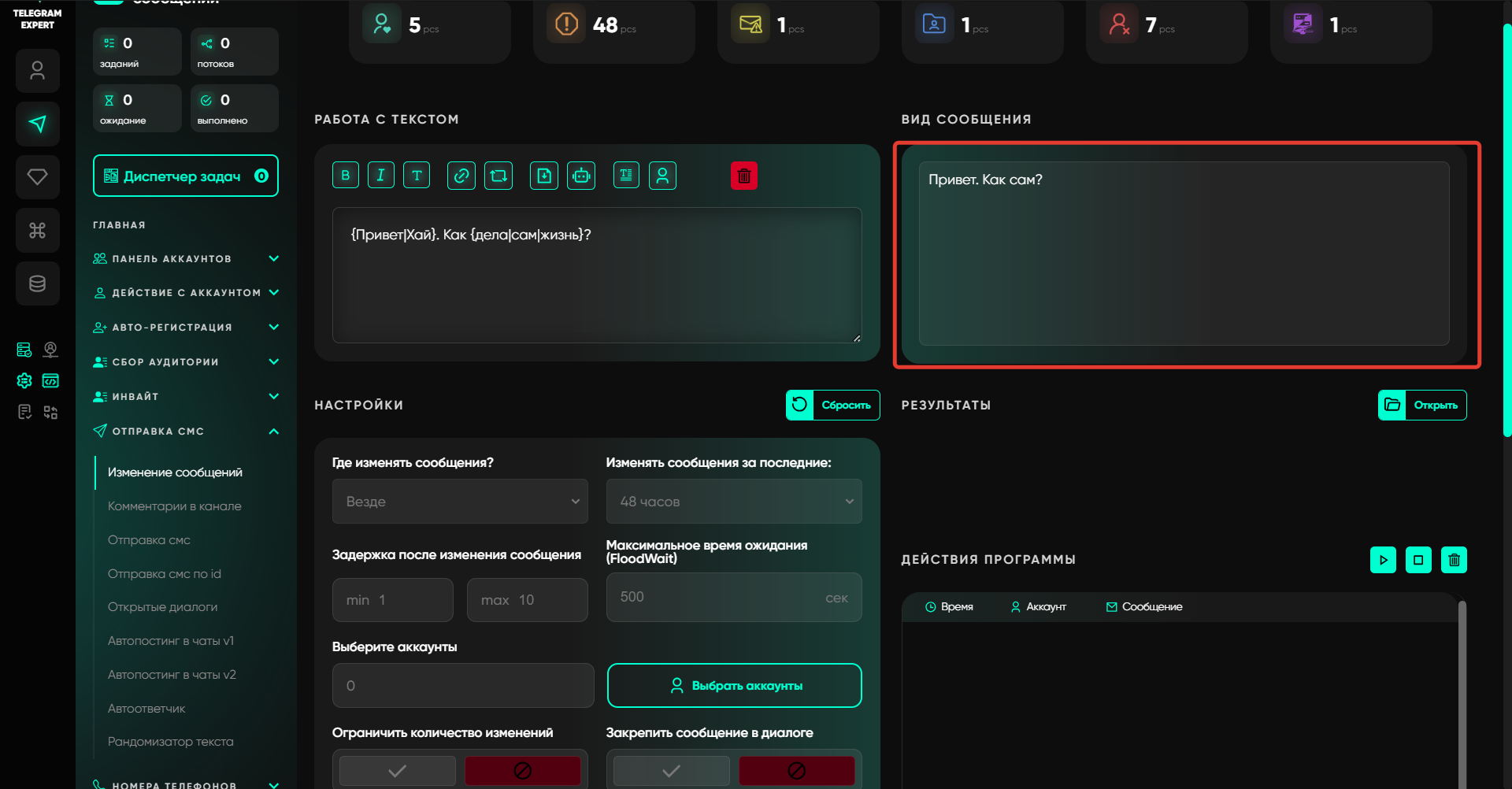Open the database icon section in sidebar

click(37, 283)
